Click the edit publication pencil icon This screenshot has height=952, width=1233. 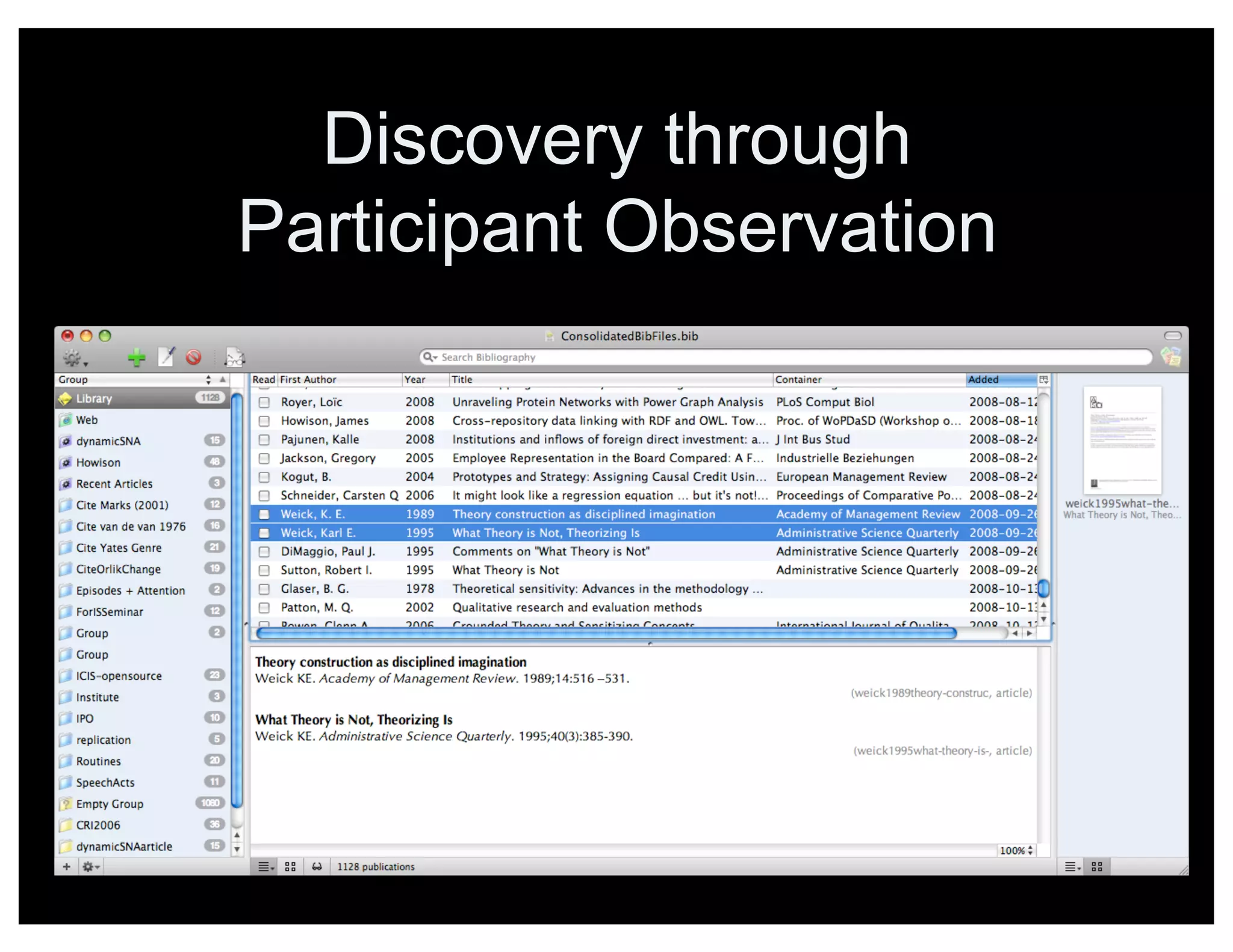pyautogui.click(x=166, y=357)
